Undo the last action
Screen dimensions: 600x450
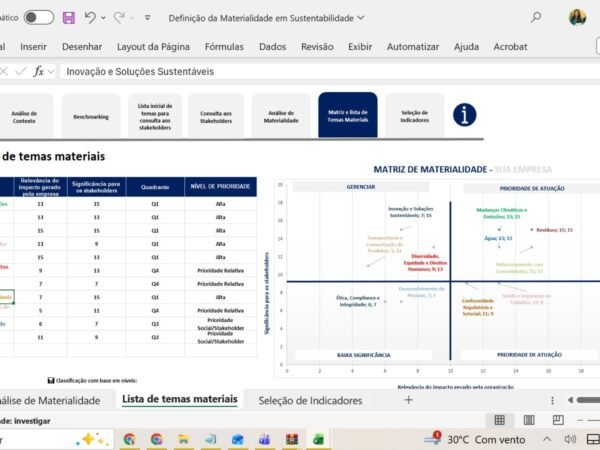[90, 18]
